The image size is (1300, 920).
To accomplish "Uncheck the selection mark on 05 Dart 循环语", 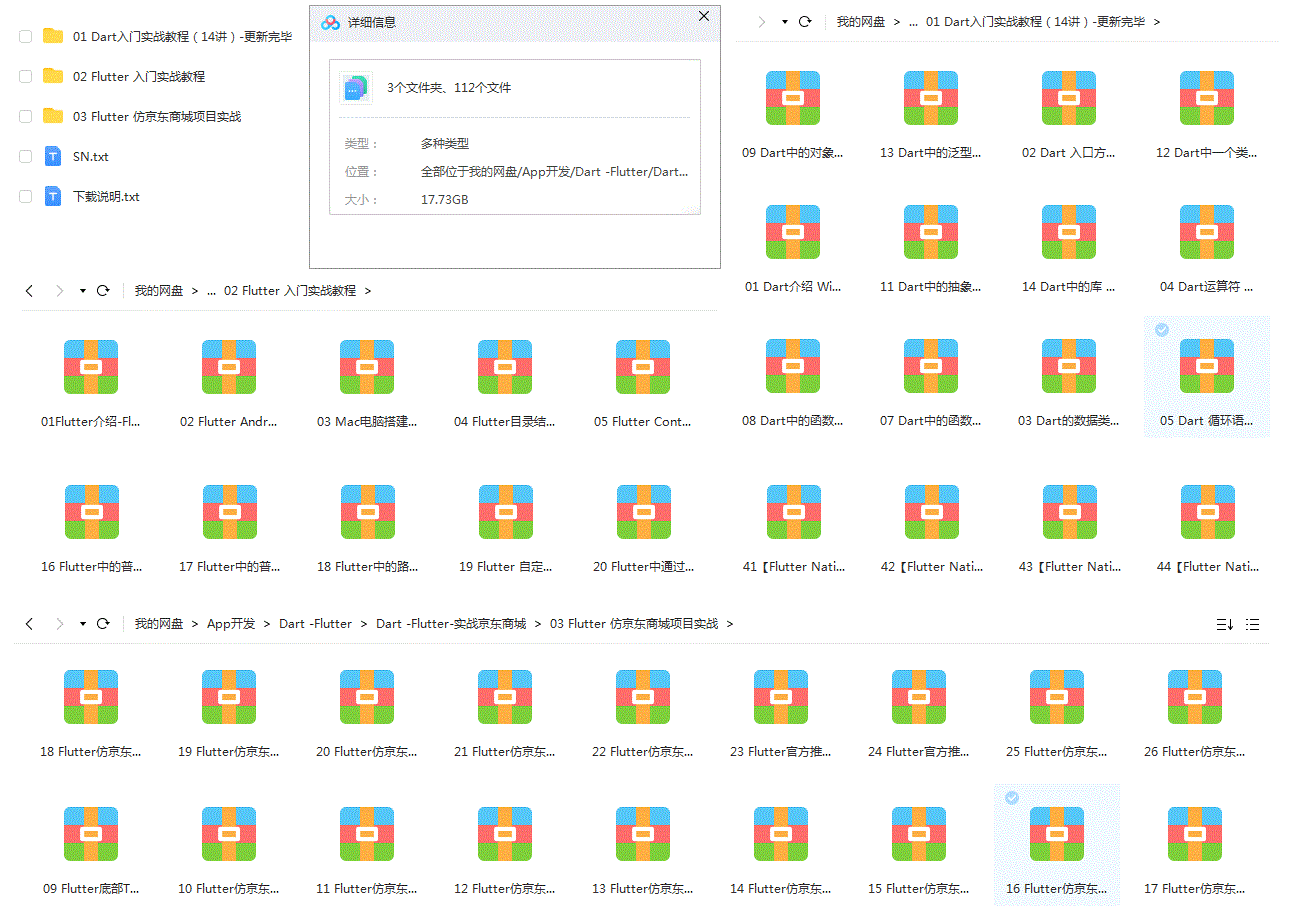I will point(1161,329).
